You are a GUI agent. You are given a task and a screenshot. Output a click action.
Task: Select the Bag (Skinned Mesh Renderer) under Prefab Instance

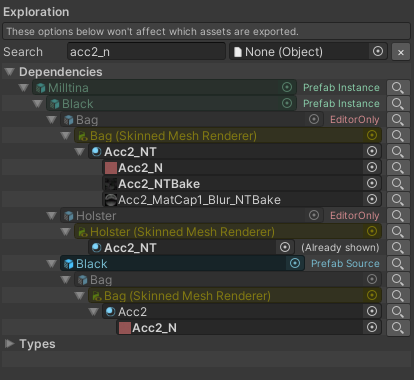[228, 136]
